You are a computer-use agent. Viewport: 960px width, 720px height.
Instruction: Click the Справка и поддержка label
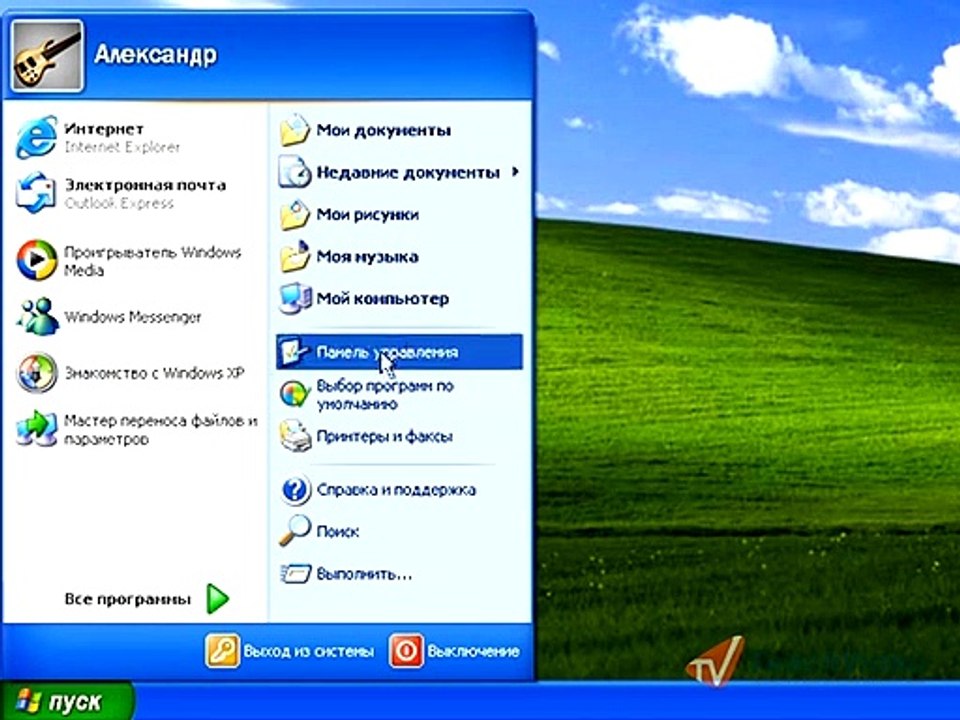[x=396, y=490]
